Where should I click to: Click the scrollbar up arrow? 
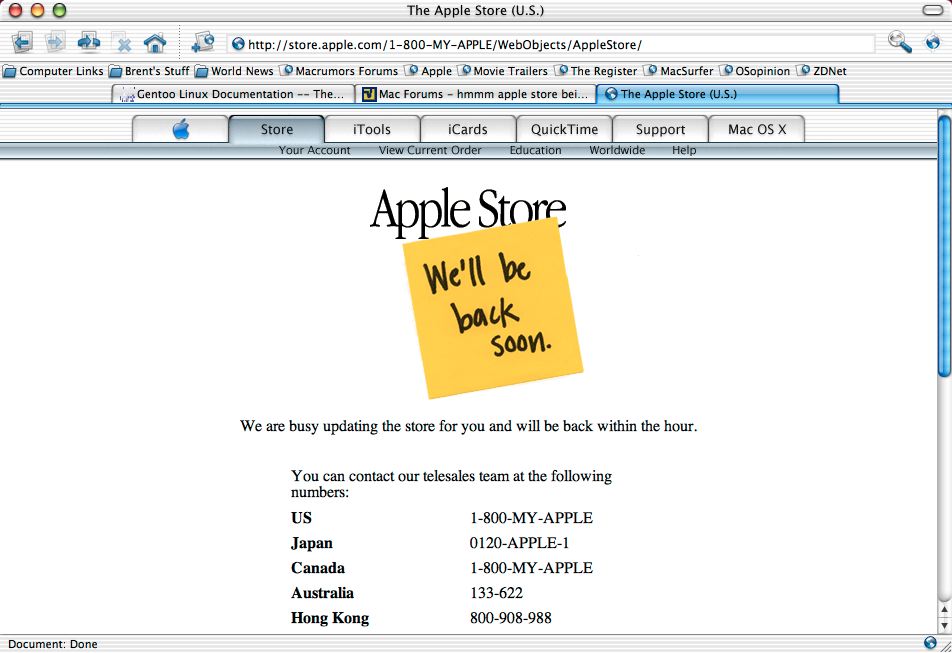(944, 609)
